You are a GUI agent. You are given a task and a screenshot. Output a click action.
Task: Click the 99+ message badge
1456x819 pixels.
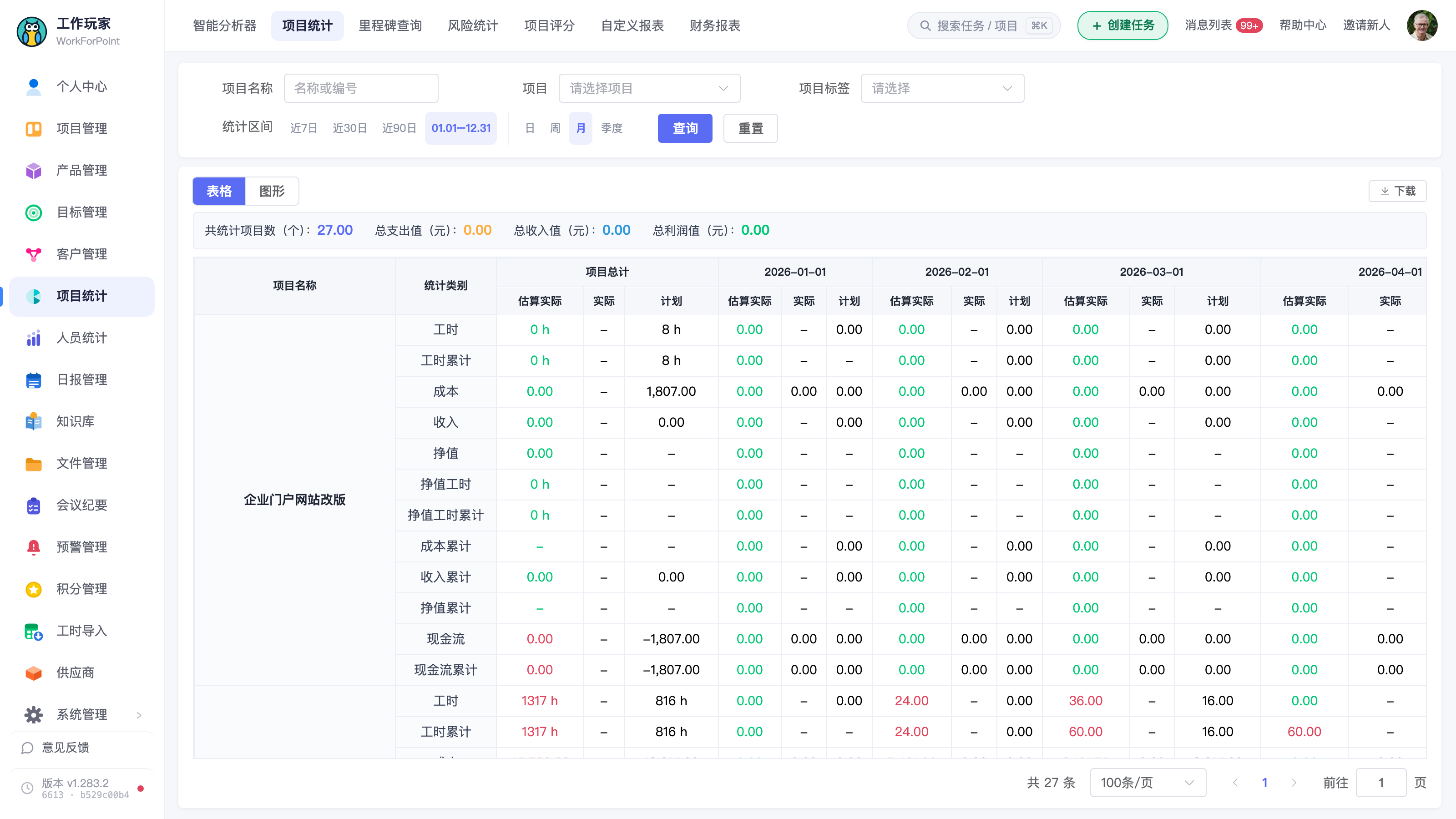click(1249, 25)
